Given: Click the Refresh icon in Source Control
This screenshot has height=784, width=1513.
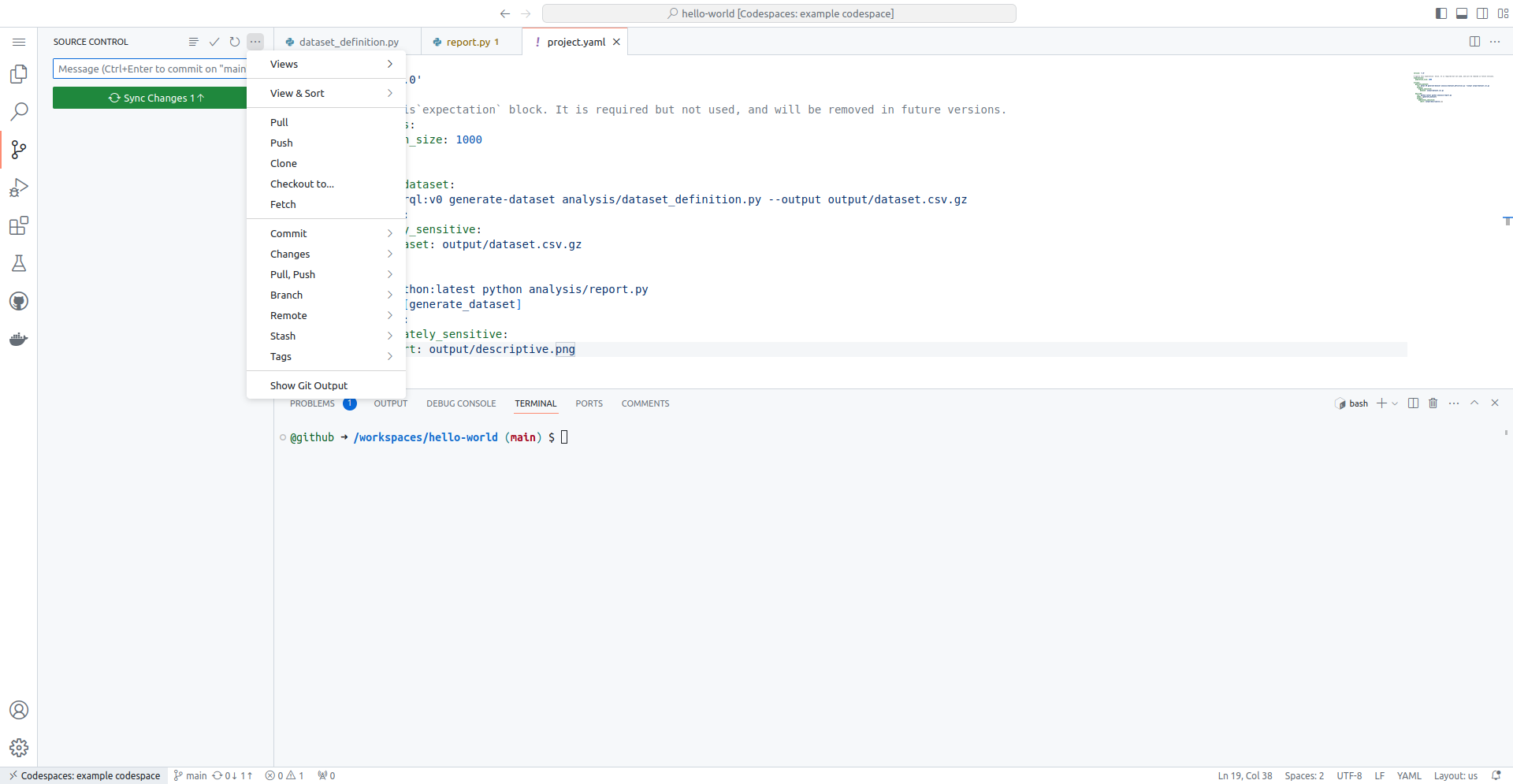Looking at the screenshot, I should (x=235, y=42).
